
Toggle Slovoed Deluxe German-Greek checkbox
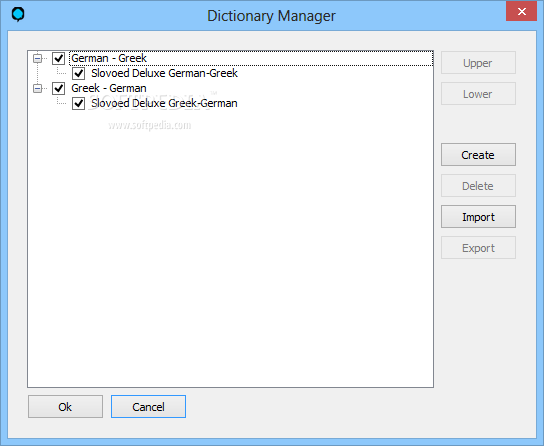[78, 73]
